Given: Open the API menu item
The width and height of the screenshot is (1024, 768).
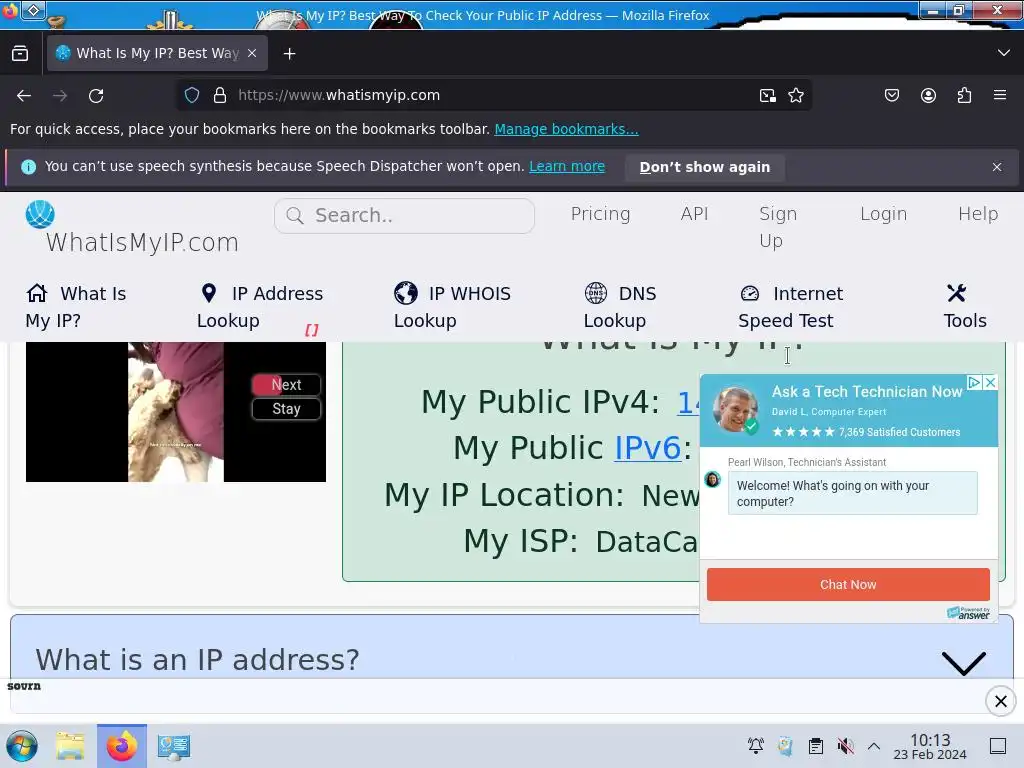Looking at the screenshot, I should (694, 214).
